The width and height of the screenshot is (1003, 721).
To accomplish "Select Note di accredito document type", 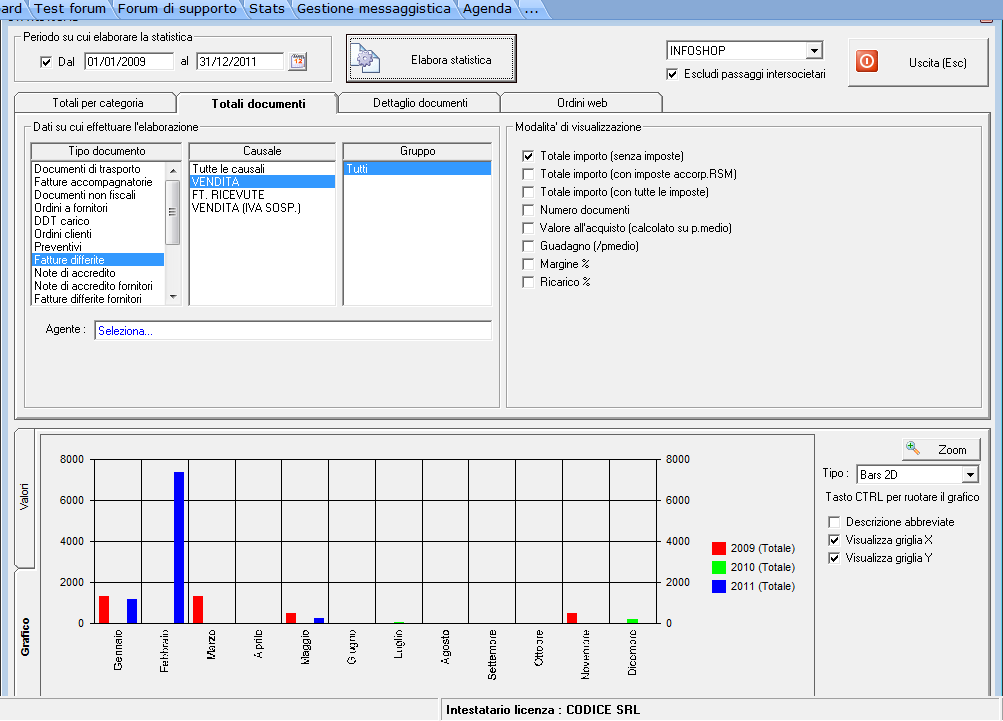I will [x=98, y=273].
